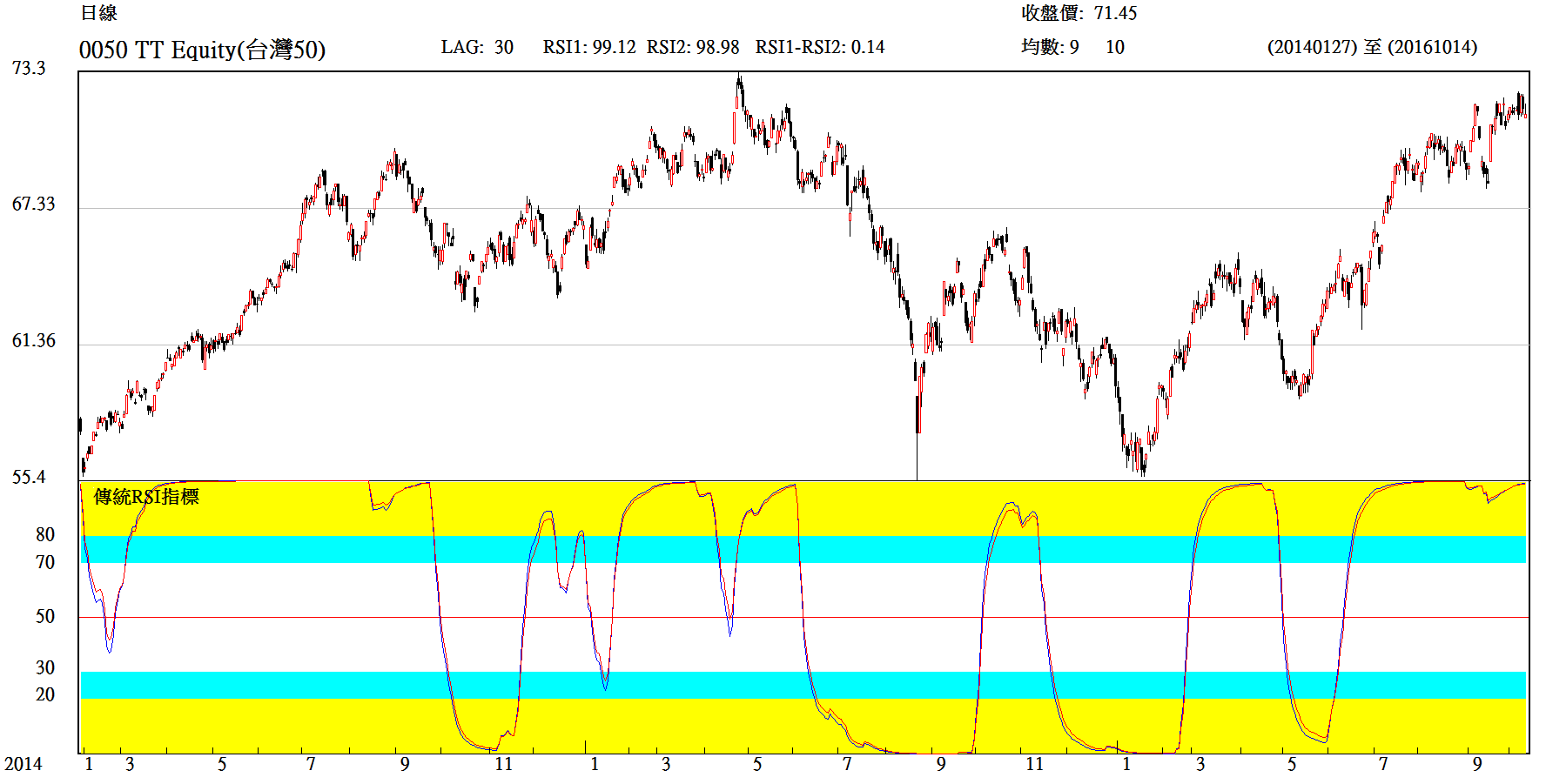Click the 55.4 price axis minimum
1546x784 pixels.
[x=29, y=477]
